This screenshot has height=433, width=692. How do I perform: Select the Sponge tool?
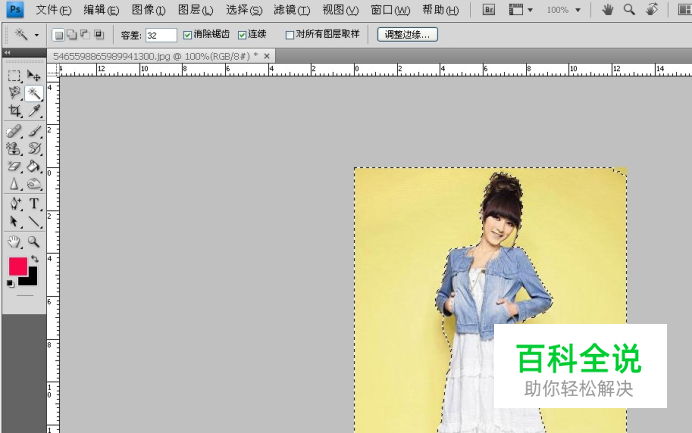[34, 184]
